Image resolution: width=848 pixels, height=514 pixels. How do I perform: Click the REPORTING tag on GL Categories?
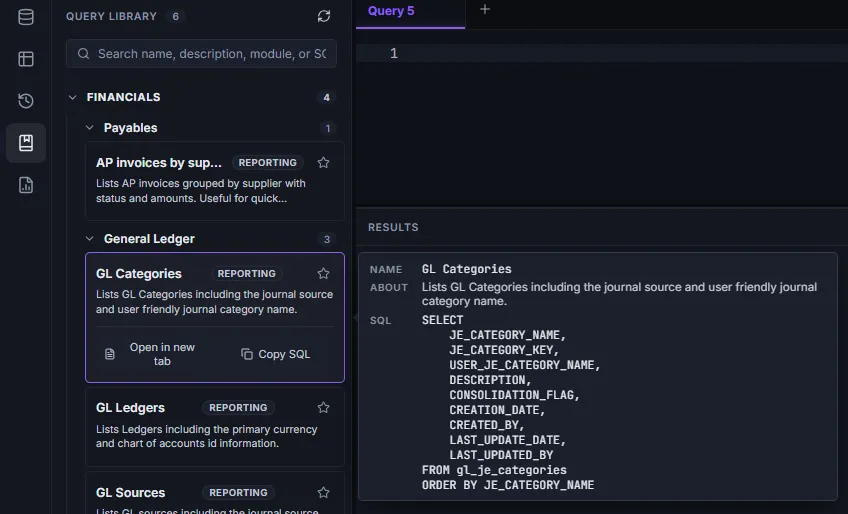pyautogui.click(x=247, y=274)
